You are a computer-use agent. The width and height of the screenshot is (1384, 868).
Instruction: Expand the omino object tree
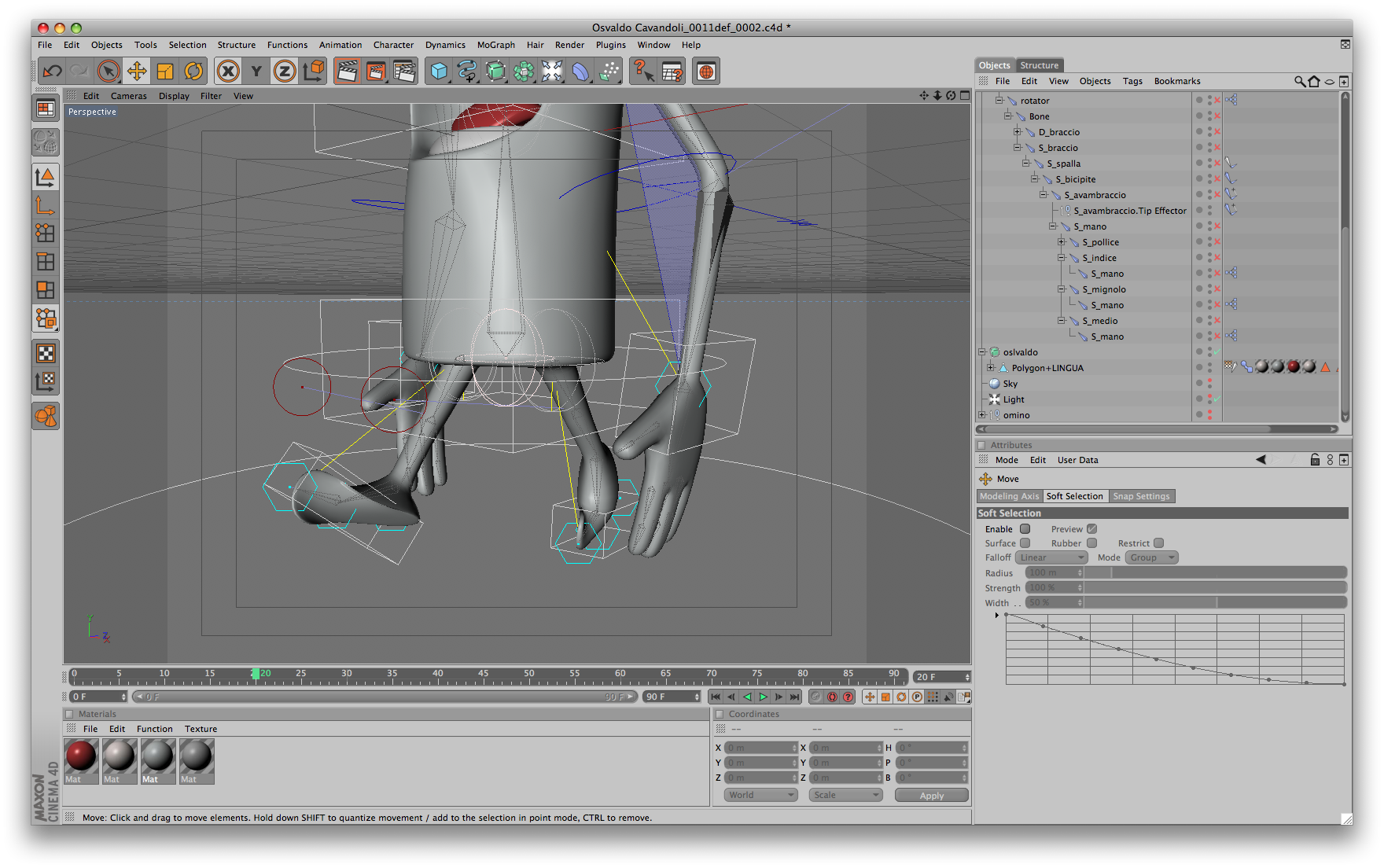pyautogui.click(x=981, y=415)
